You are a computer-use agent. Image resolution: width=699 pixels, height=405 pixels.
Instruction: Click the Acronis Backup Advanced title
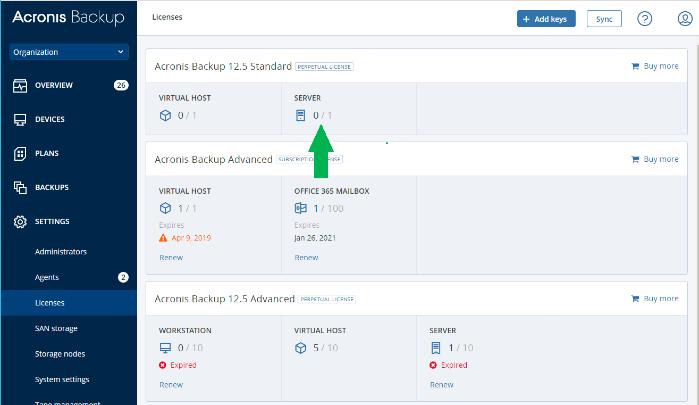pos(214,160)
